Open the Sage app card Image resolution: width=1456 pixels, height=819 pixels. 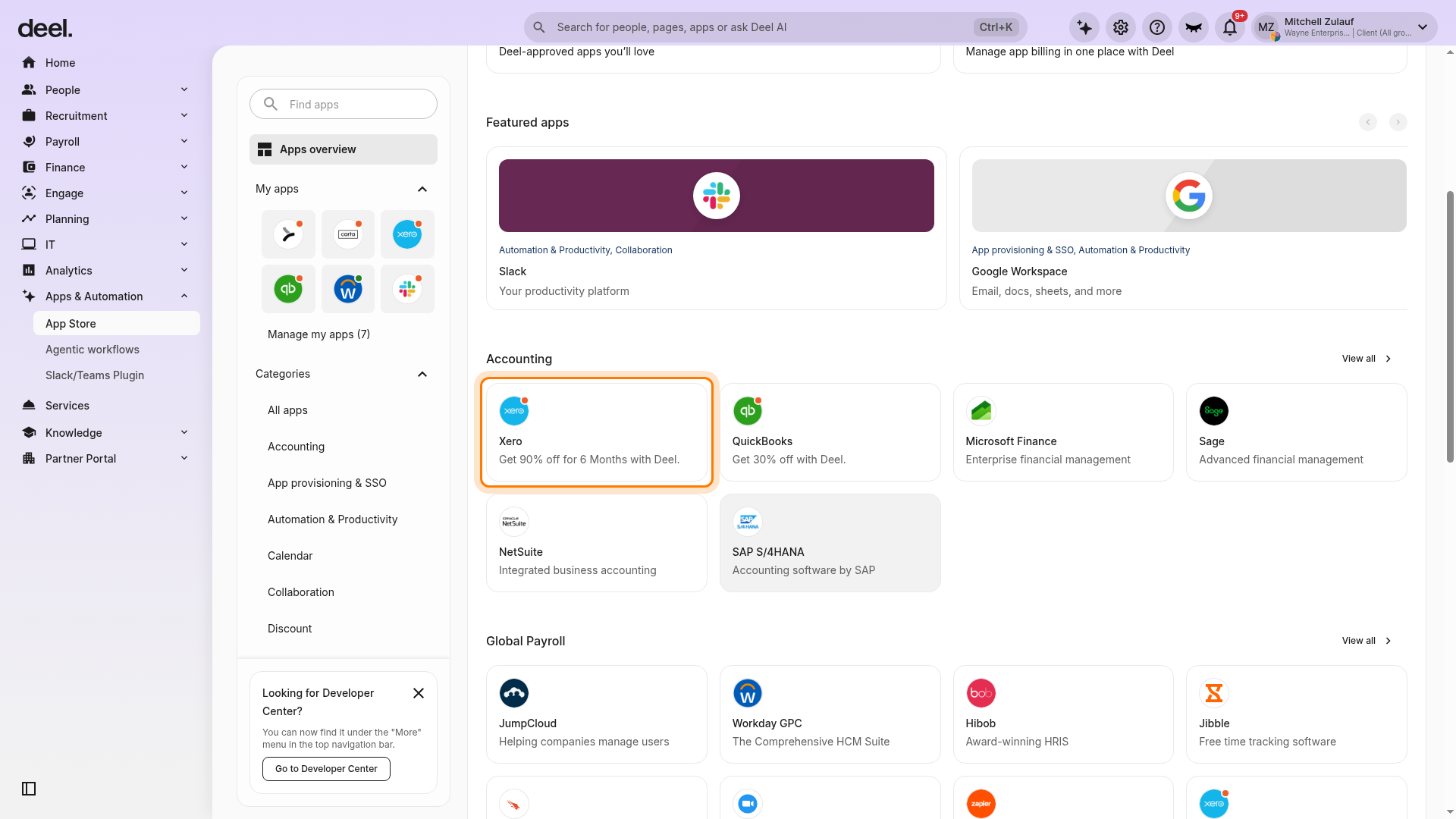point(1297,432)
